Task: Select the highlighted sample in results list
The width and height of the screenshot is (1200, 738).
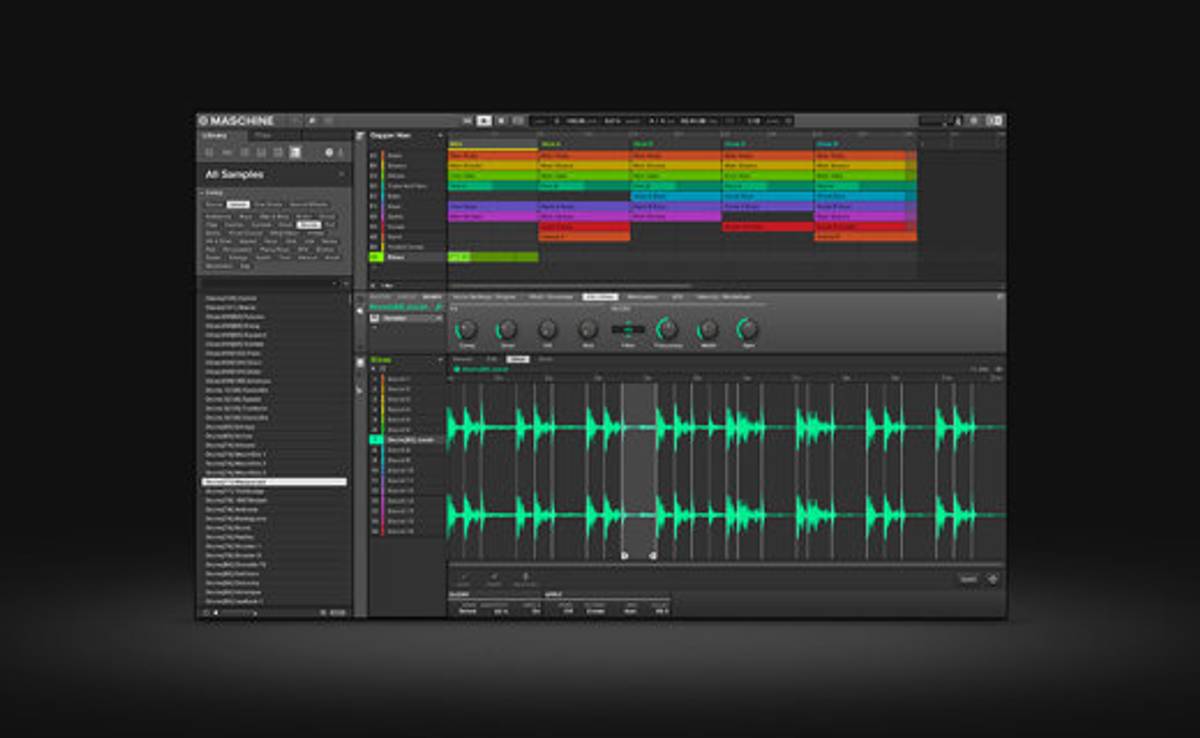Action: [275, 482]
